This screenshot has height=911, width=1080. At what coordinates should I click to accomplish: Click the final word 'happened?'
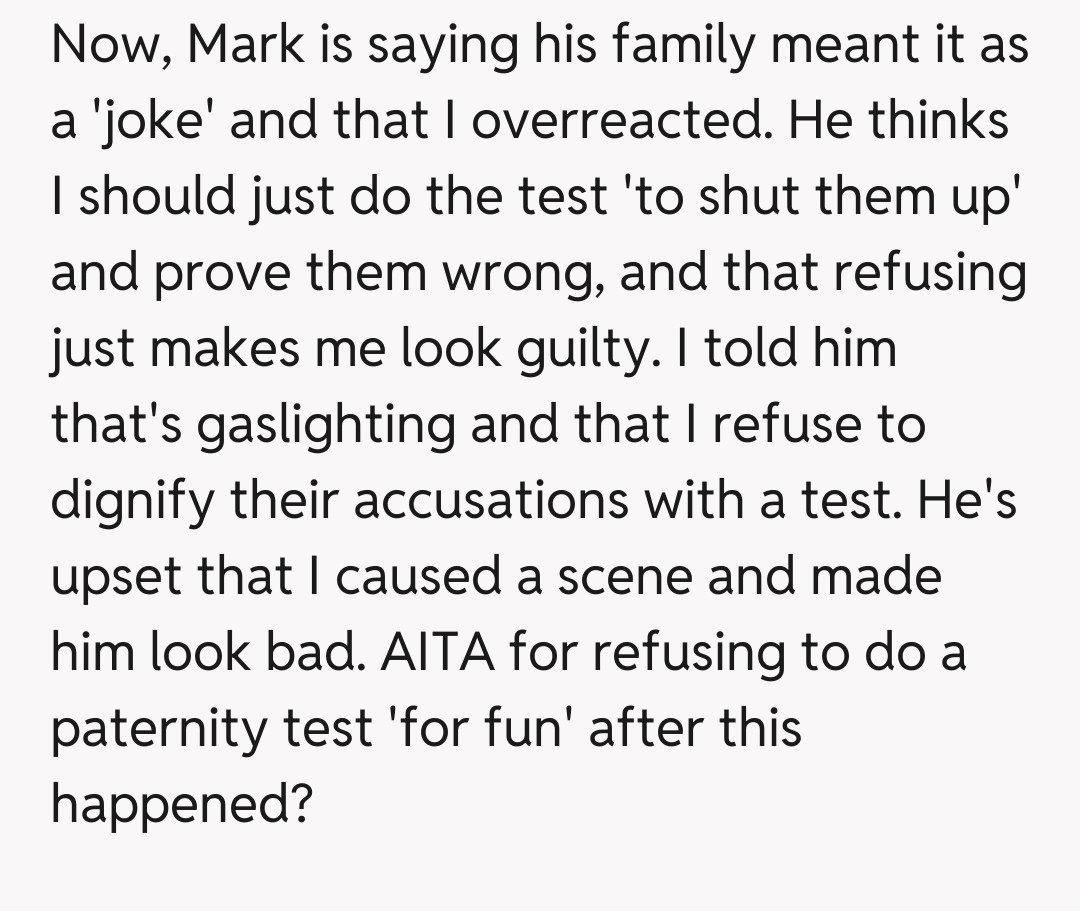tap(178, 805)
